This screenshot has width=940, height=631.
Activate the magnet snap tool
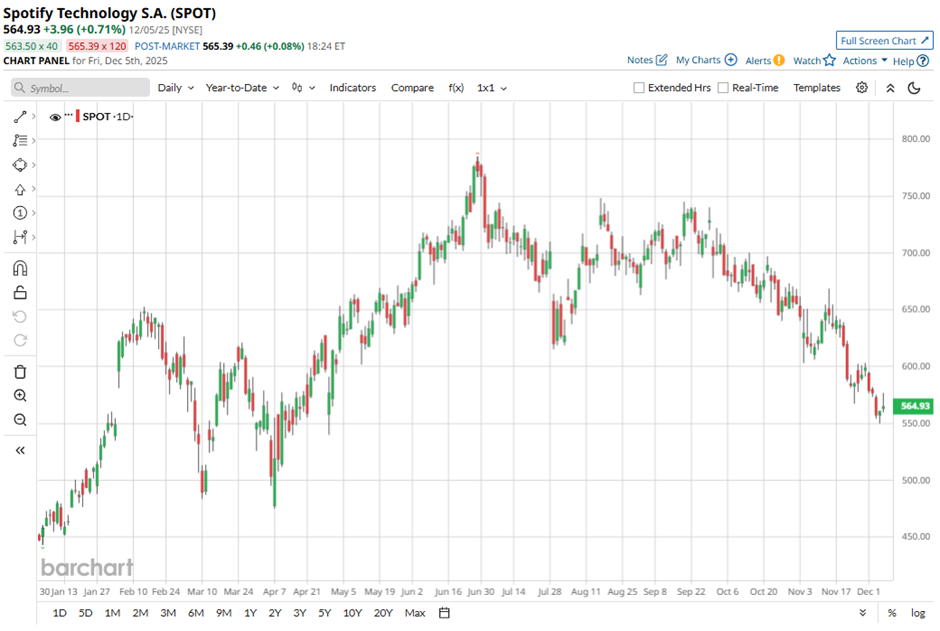pos(20,268)
